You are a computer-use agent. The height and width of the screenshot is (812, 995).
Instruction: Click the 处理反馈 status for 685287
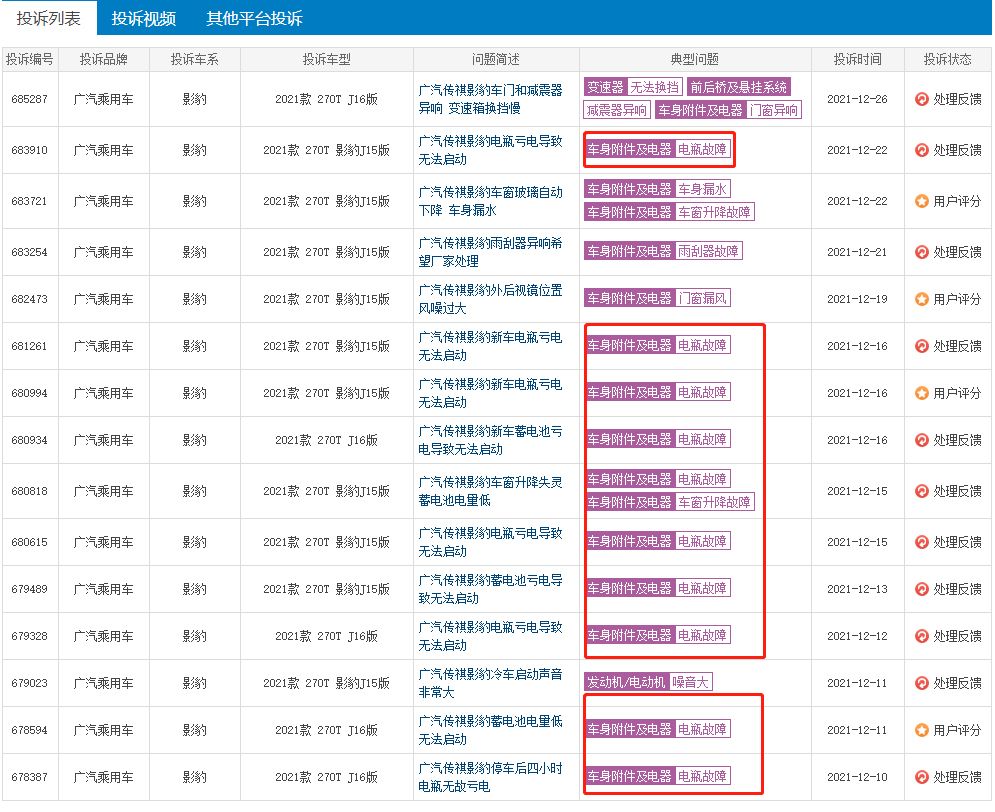tap(957, 99)
